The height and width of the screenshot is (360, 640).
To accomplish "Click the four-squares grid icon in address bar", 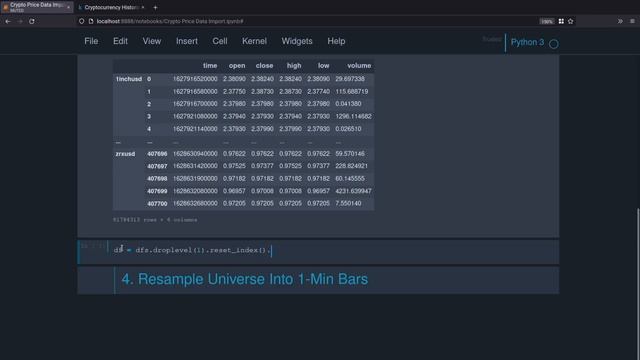I will click(x=561, y=21).
